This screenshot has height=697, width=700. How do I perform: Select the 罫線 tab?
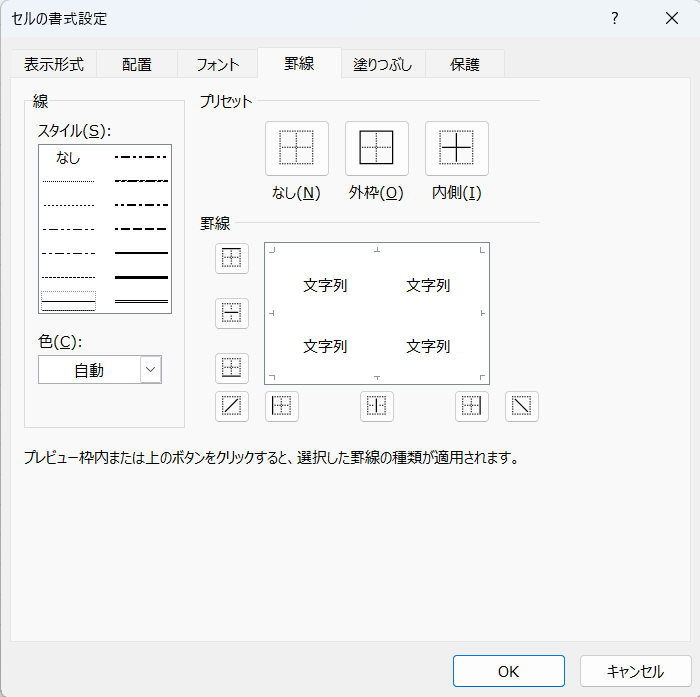click(x=299, y=63)
